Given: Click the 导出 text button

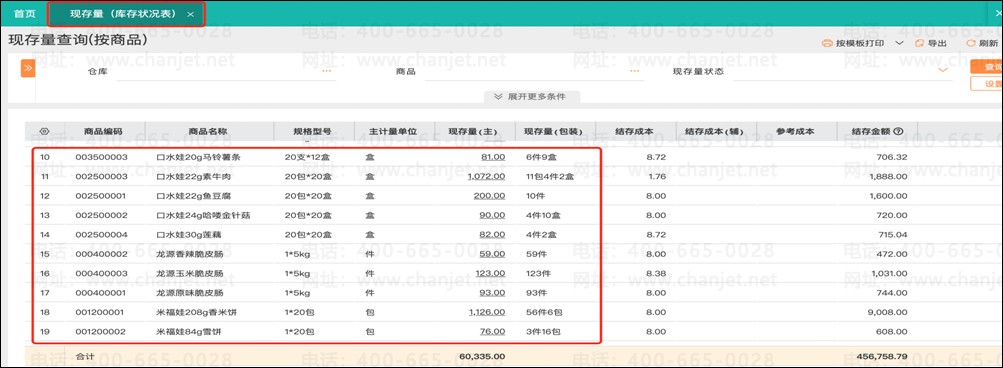Looking at the screenshot, I should point(937,44).
